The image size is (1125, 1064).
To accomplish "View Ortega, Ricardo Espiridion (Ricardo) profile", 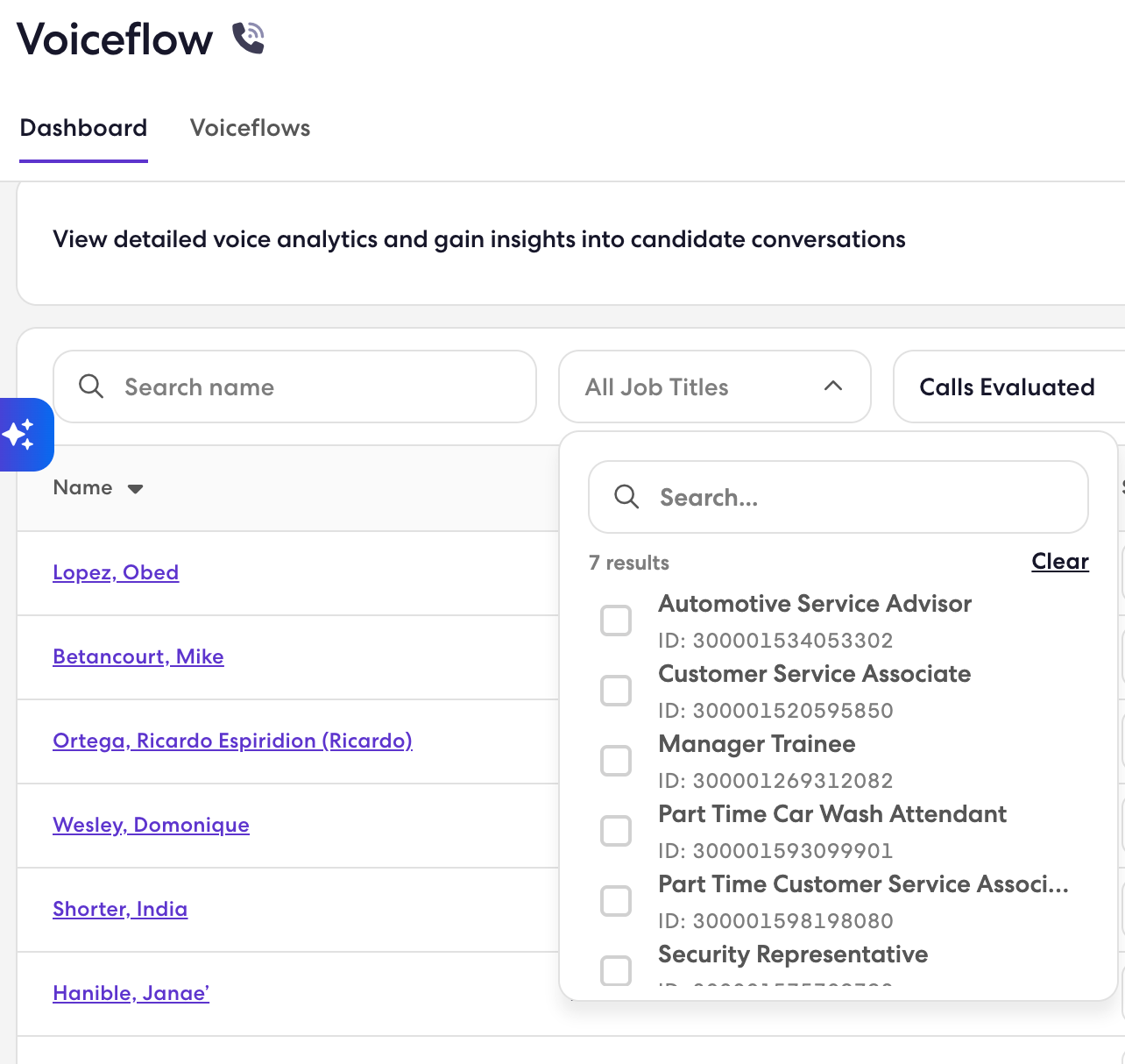I will pyautogui.click(x=232, y=741).
